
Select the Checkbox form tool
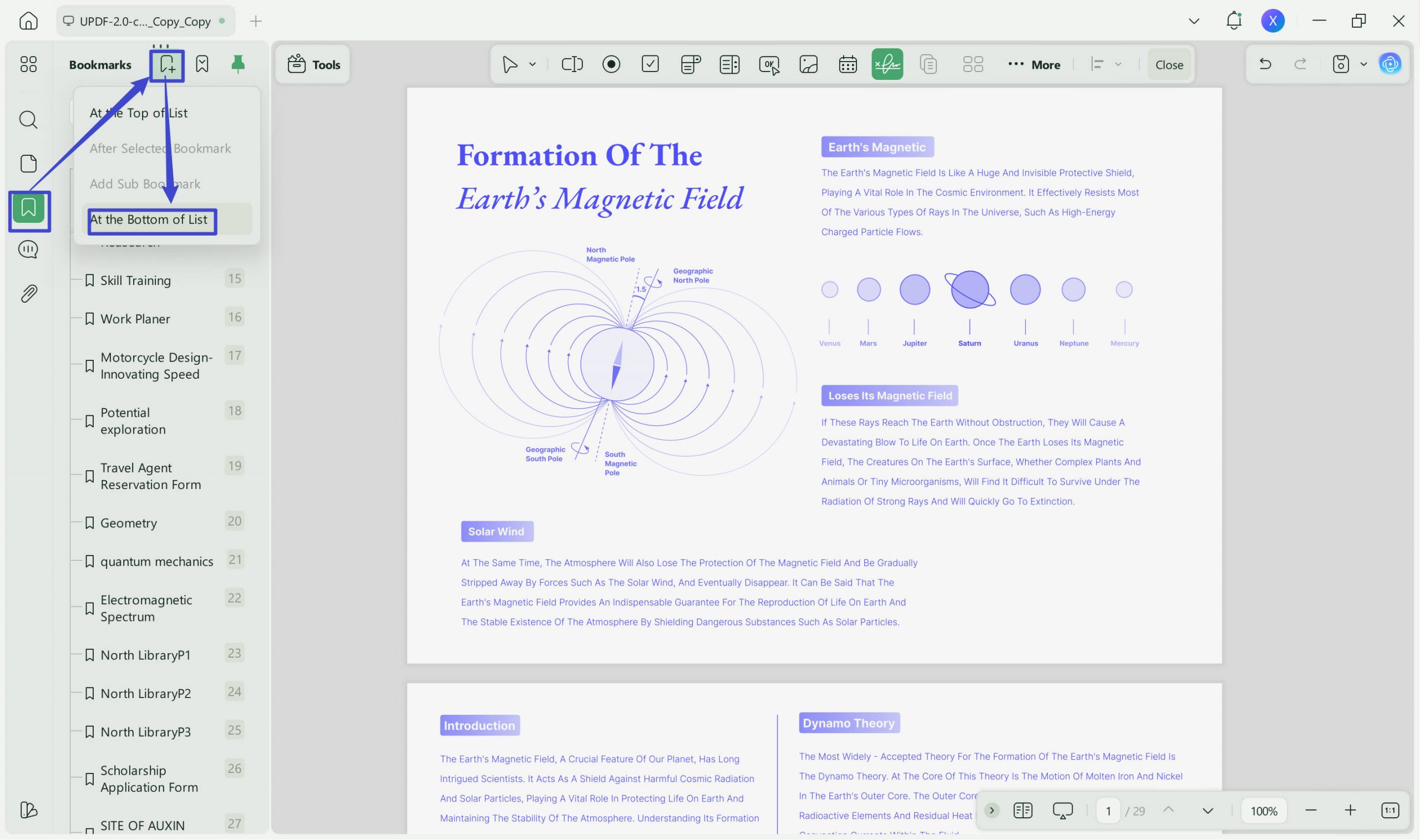(651, 64)
